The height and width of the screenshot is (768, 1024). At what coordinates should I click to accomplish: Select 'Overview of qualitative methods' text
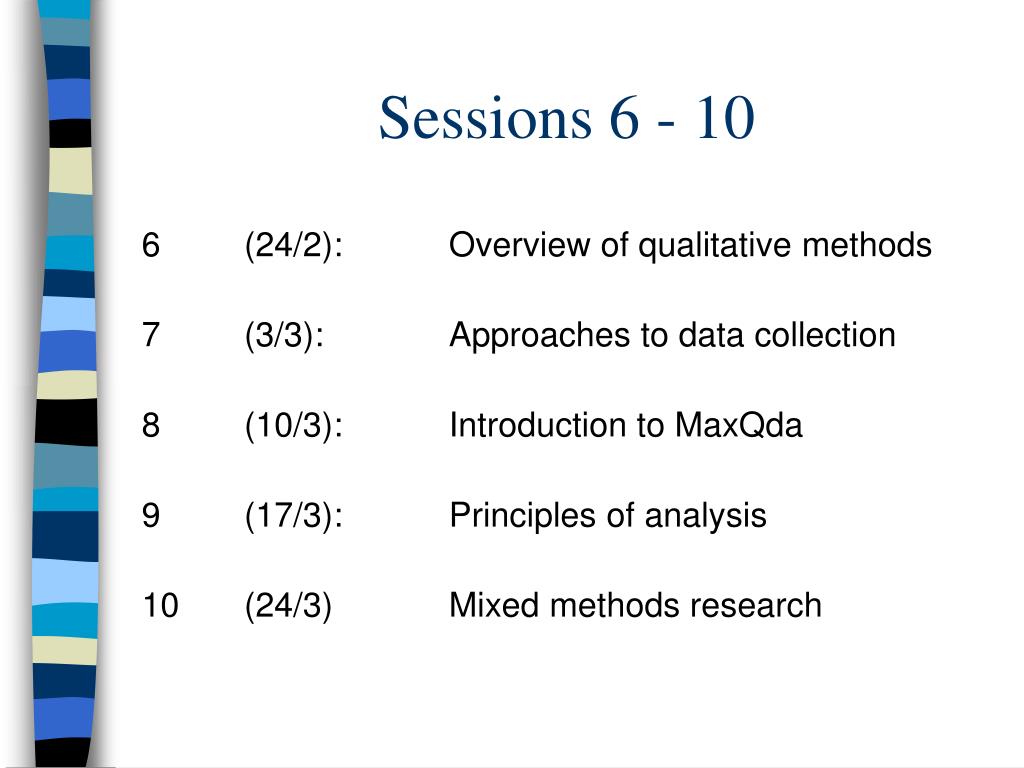coord(690,246)
